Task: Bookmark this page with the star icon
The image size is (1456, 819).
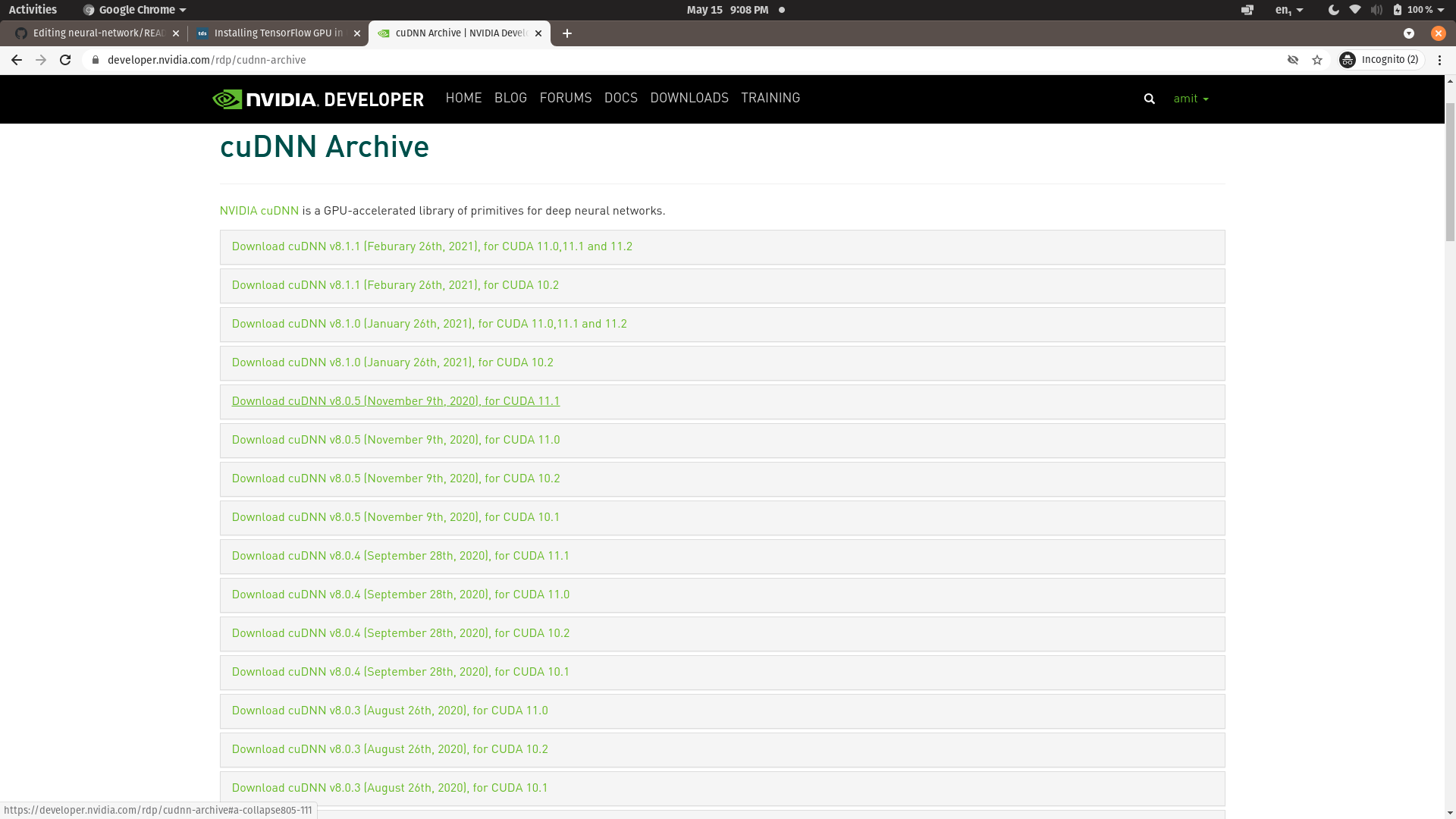Action: click(x=1317, y=60)
